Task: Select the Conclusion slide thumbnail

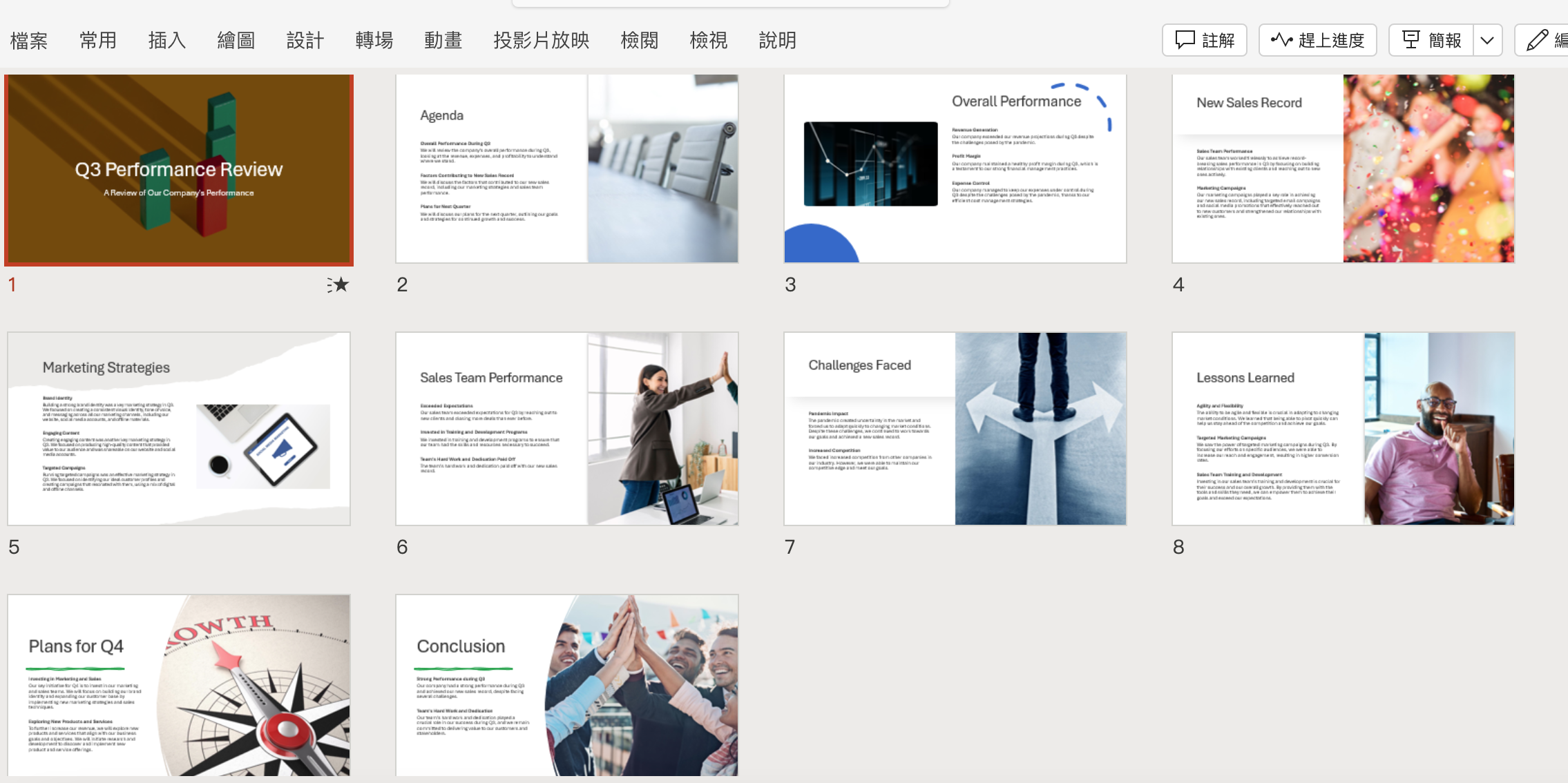Action: click(566, 685)
